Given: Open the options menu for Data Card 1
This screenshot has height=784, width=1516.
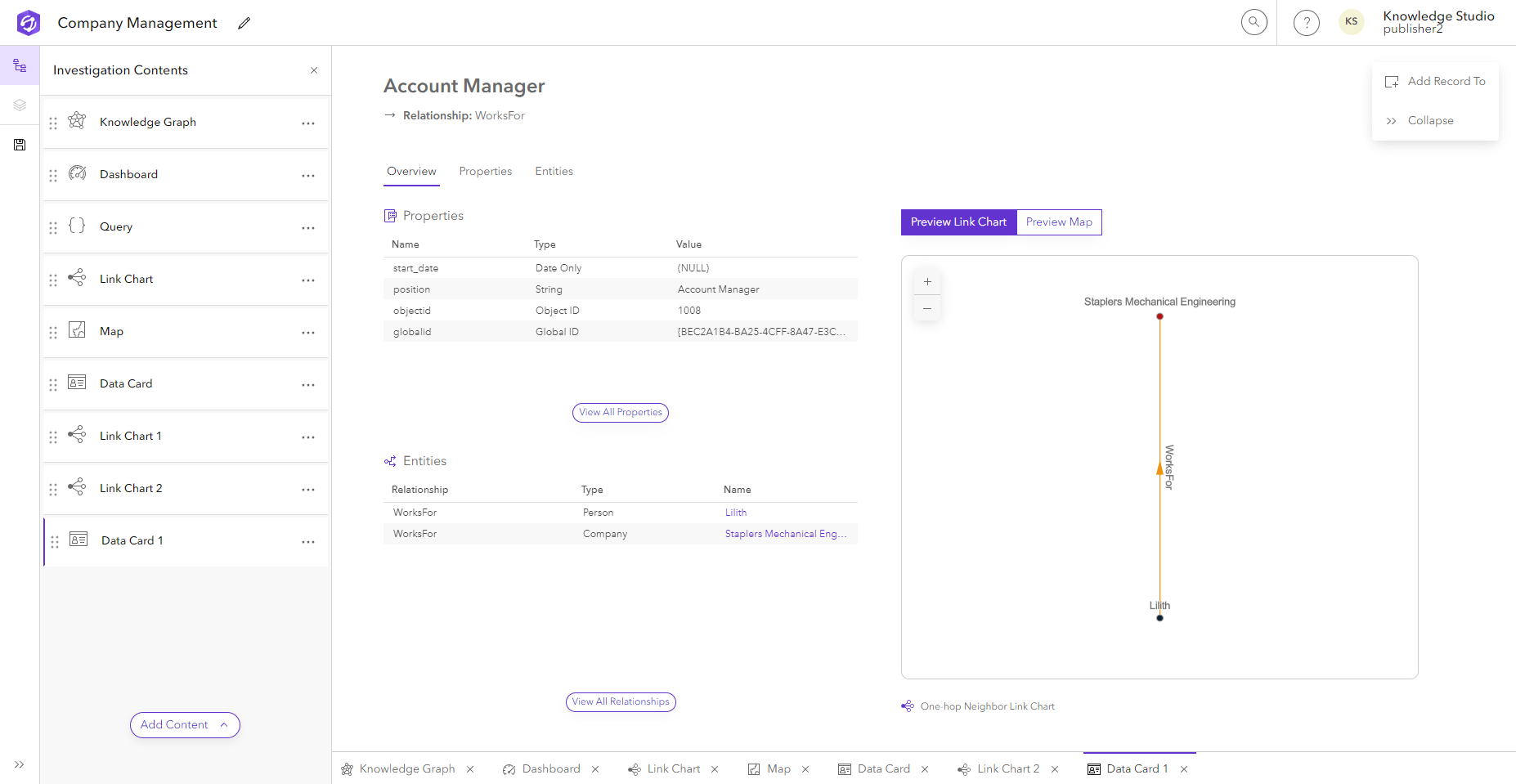Looking at the screenshot, I should (x=308, y=541).
